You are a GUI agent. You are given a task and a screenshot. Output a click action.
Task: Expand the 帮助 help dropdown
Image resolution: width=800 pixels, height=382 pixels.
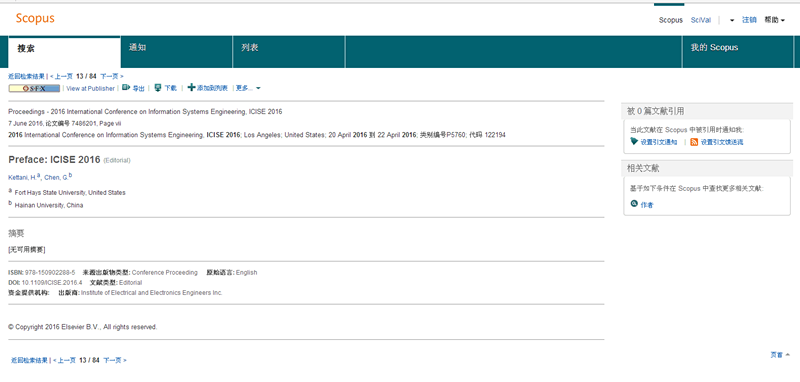[x=774, y=20]
